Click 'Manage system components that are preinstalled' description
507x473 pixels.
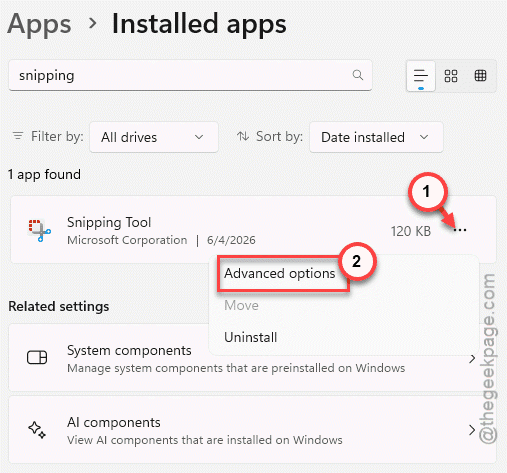236,368
